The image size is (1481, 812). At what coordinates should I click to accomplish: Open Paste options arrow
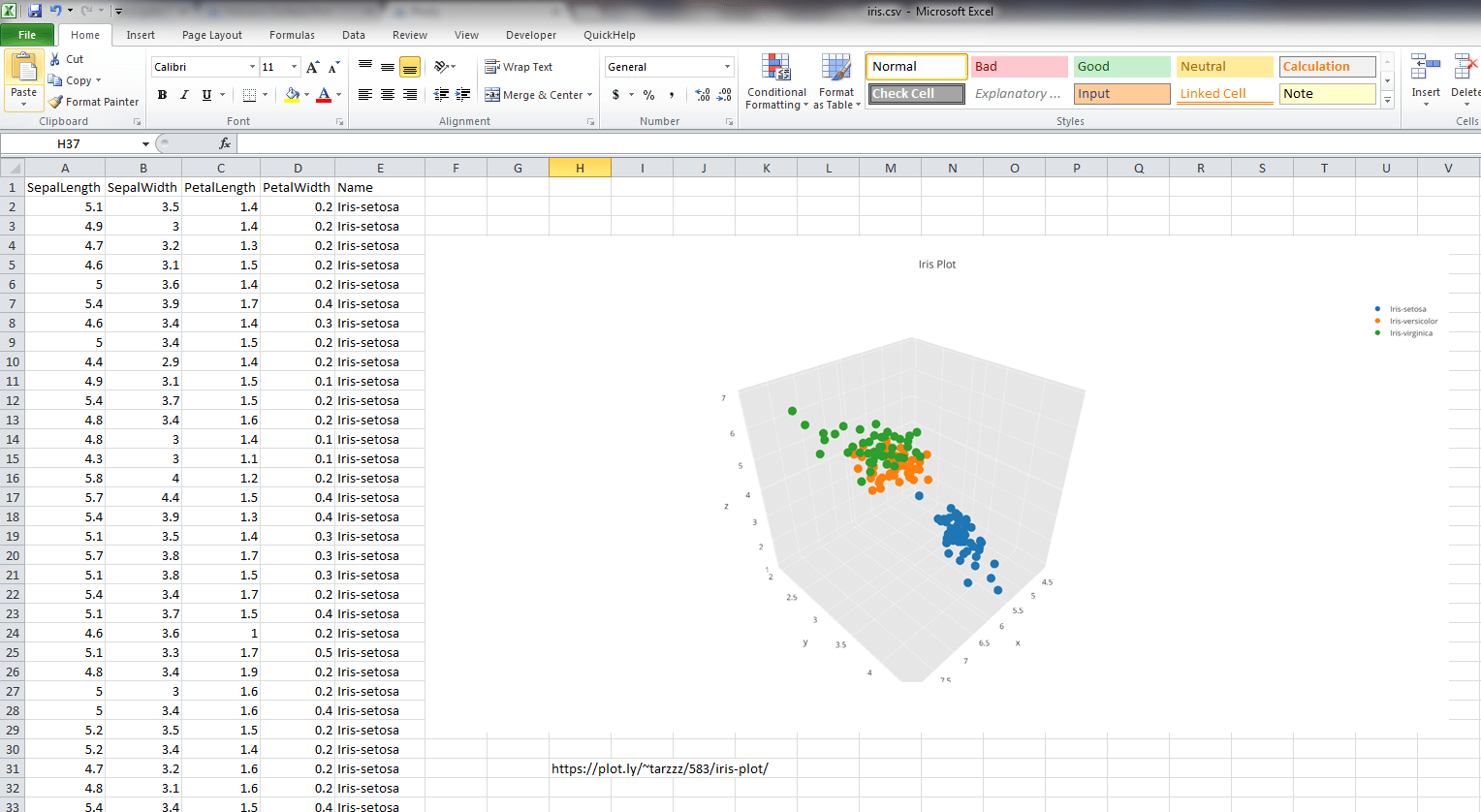click(23, 103)
